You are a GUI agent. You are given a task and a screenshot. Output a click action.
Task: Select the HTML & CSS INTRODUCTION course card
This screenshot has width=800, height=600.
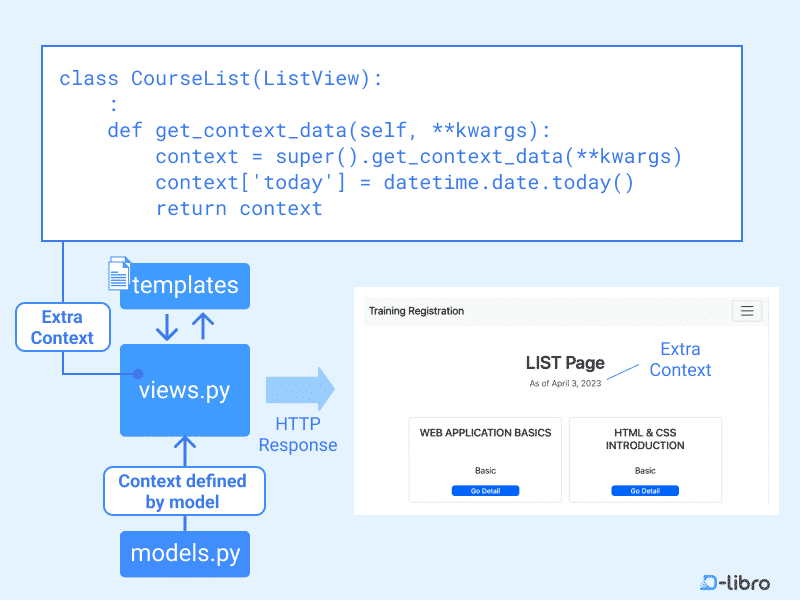(x=645, y=460)
